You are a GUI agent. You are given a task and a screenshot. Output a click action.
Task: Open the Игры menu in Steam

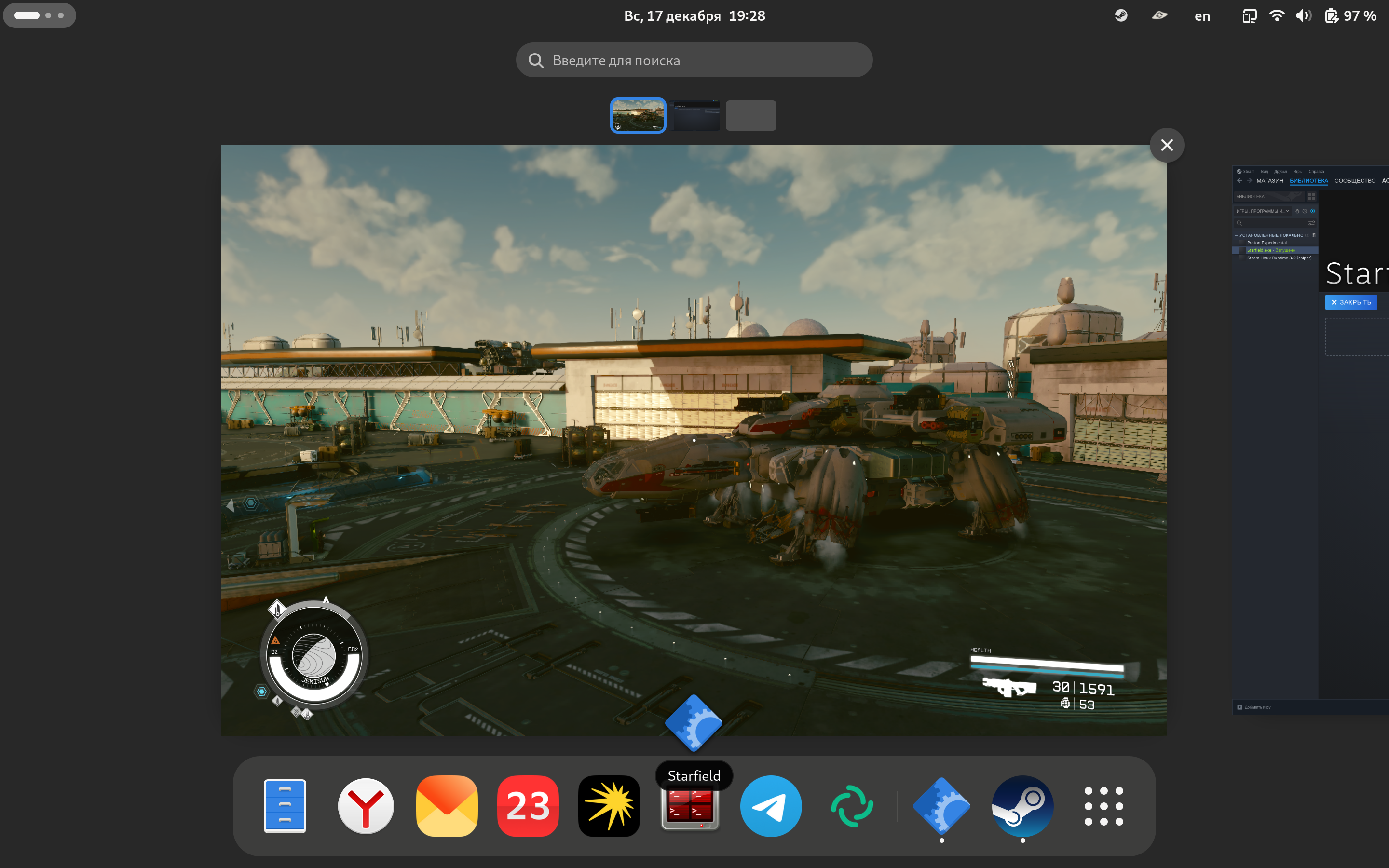point(1298,172)
